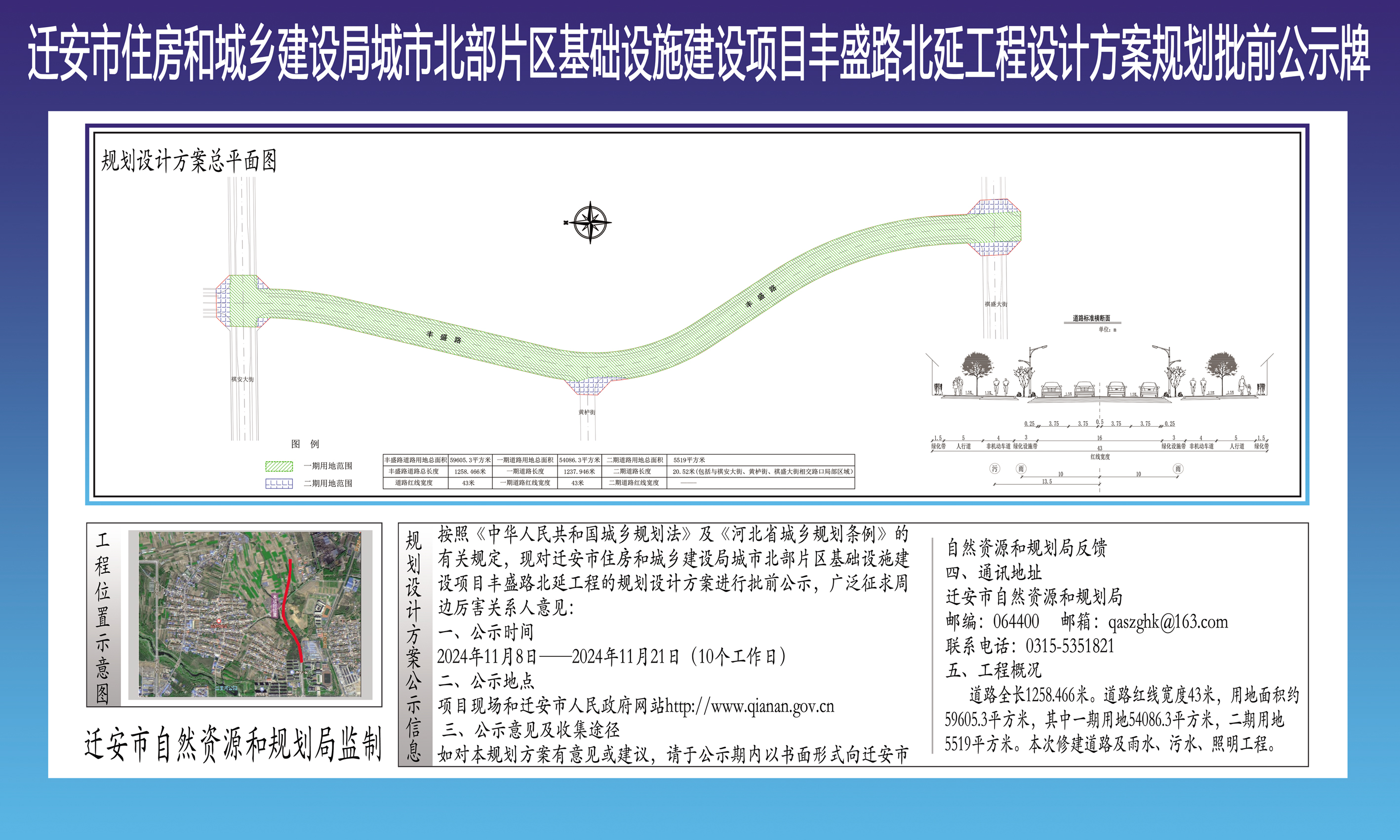Click the 三、公示意见及收集途径 heading
The height and width of the screenshot is (840, 1400).
pos(531,730)
